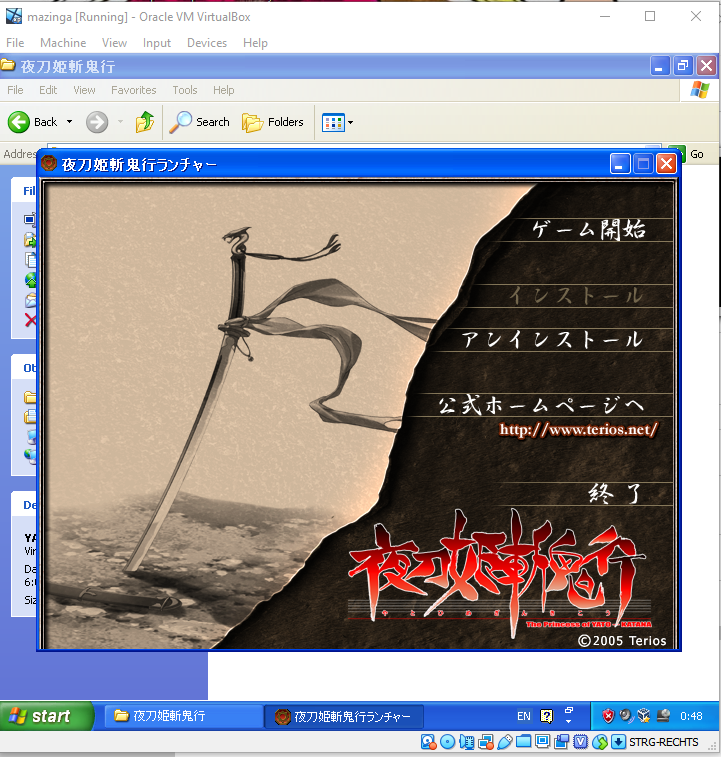Open VirtualBox Machine menu
The image size is (721, 757).
63,43
